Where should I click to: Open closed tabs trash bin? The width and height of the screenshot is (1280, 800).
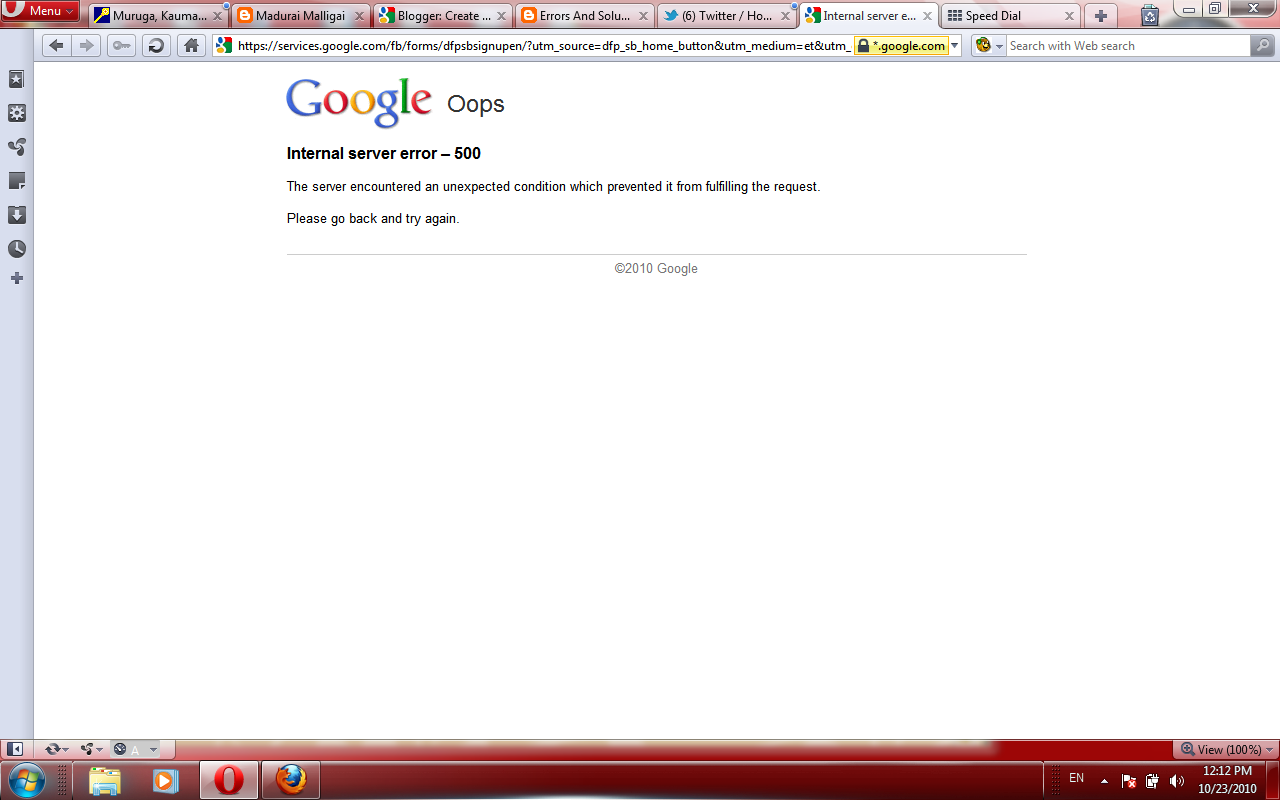tap(1150, 15)
